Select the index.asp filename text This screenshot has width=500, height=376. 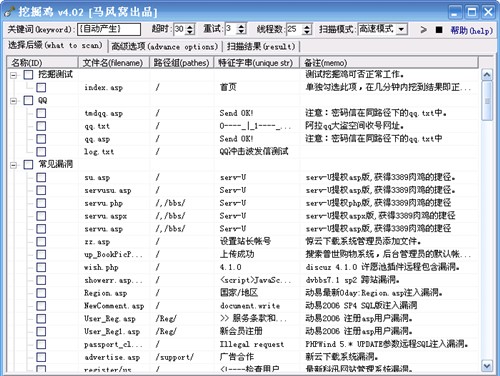tap(103, 88)
